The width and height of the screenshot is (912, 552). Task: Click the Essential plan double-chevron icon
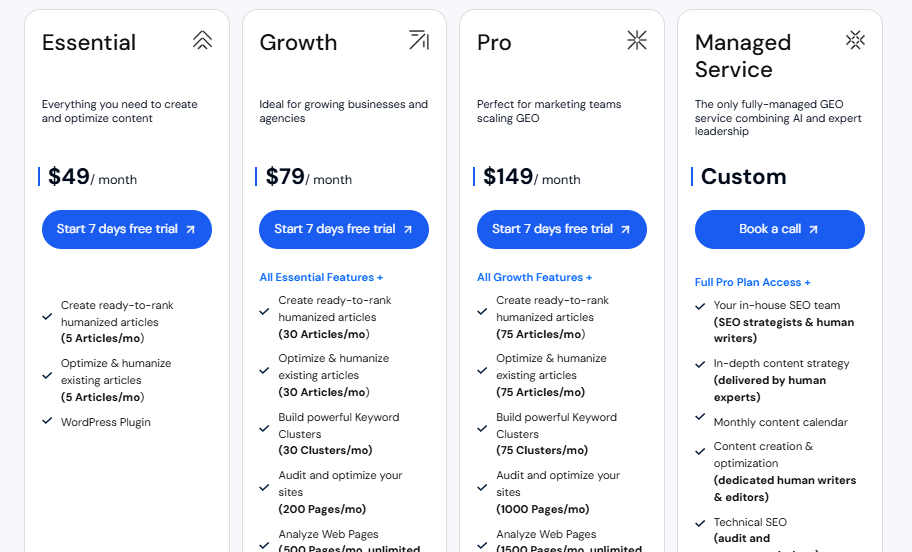point(203,40)
